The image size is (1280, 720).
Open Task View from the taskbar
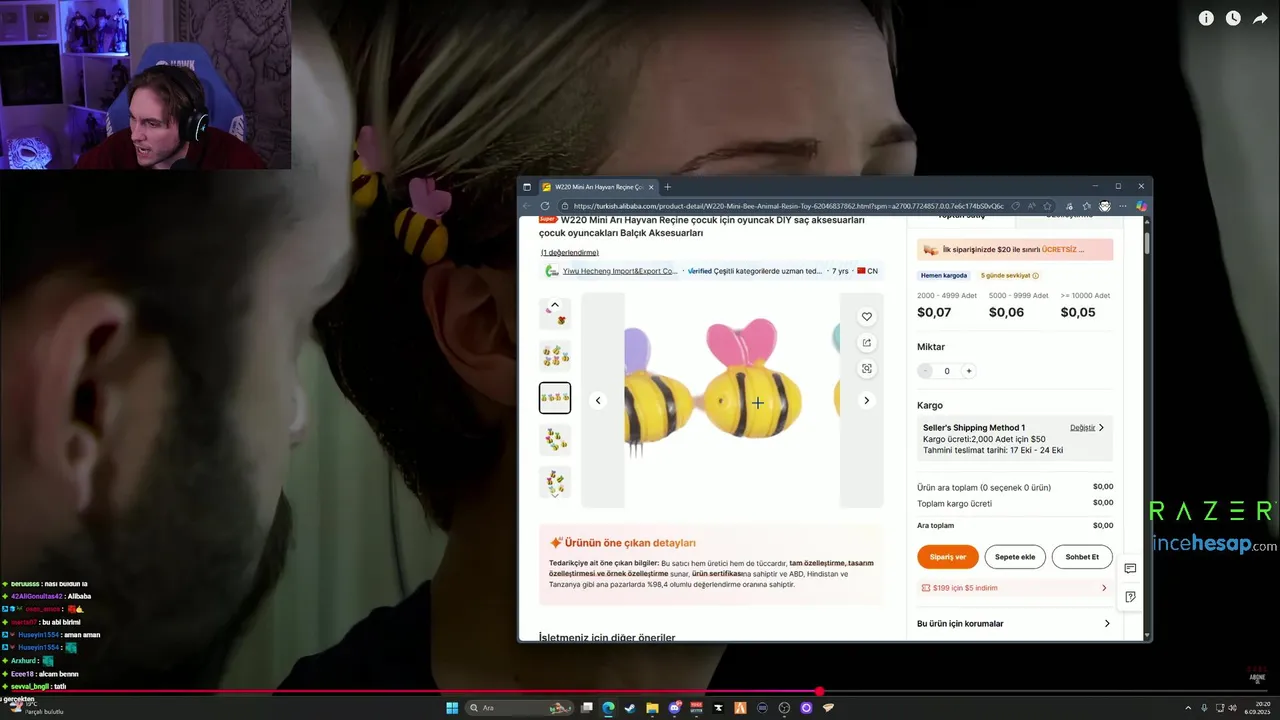pos(586,708)
